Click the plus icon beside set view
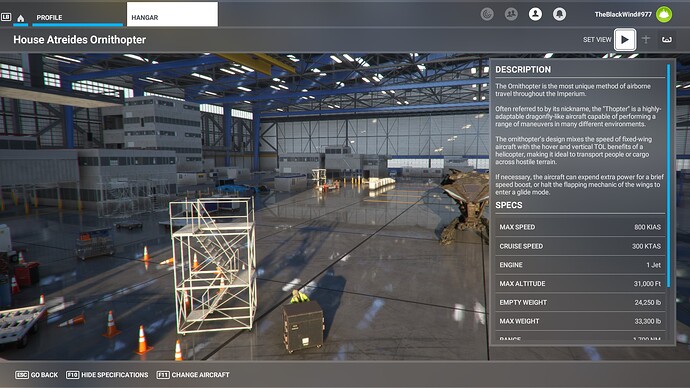 pyautogui.click(x=646, y=40)
